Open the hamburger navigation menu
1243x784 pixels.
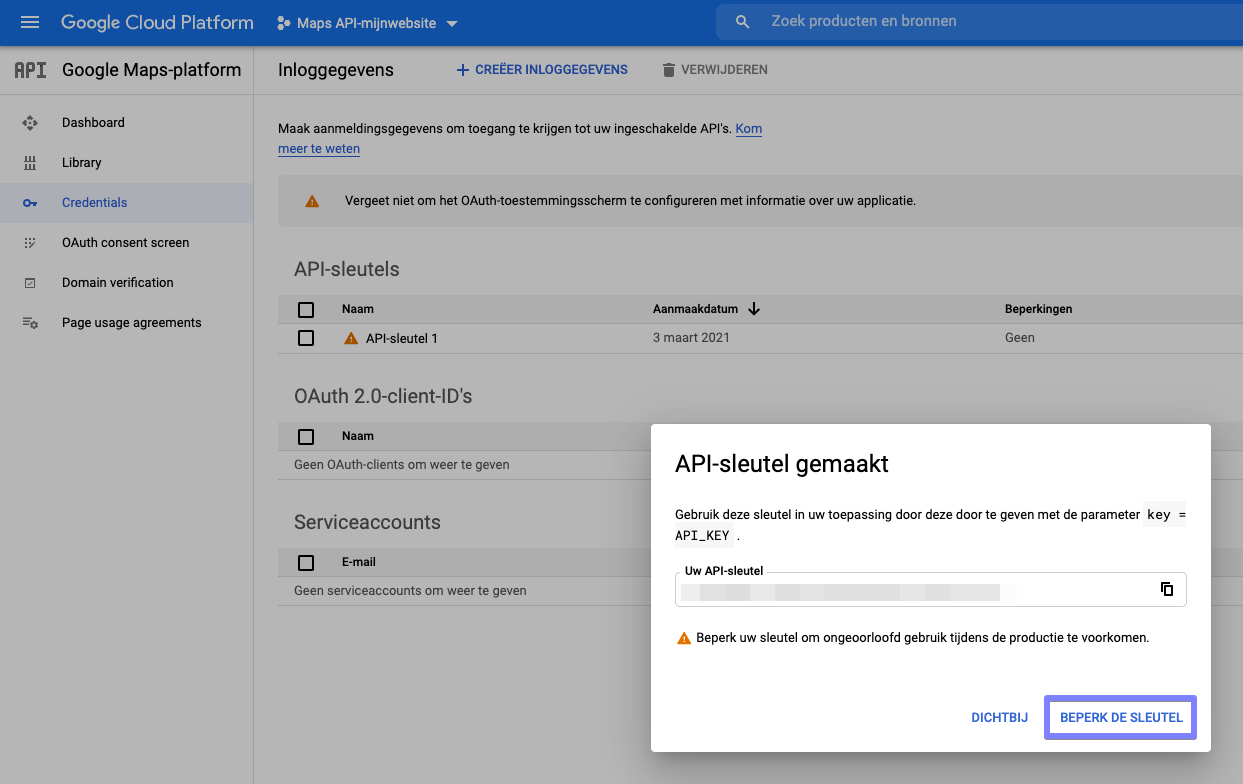click(x=30, y=22)
